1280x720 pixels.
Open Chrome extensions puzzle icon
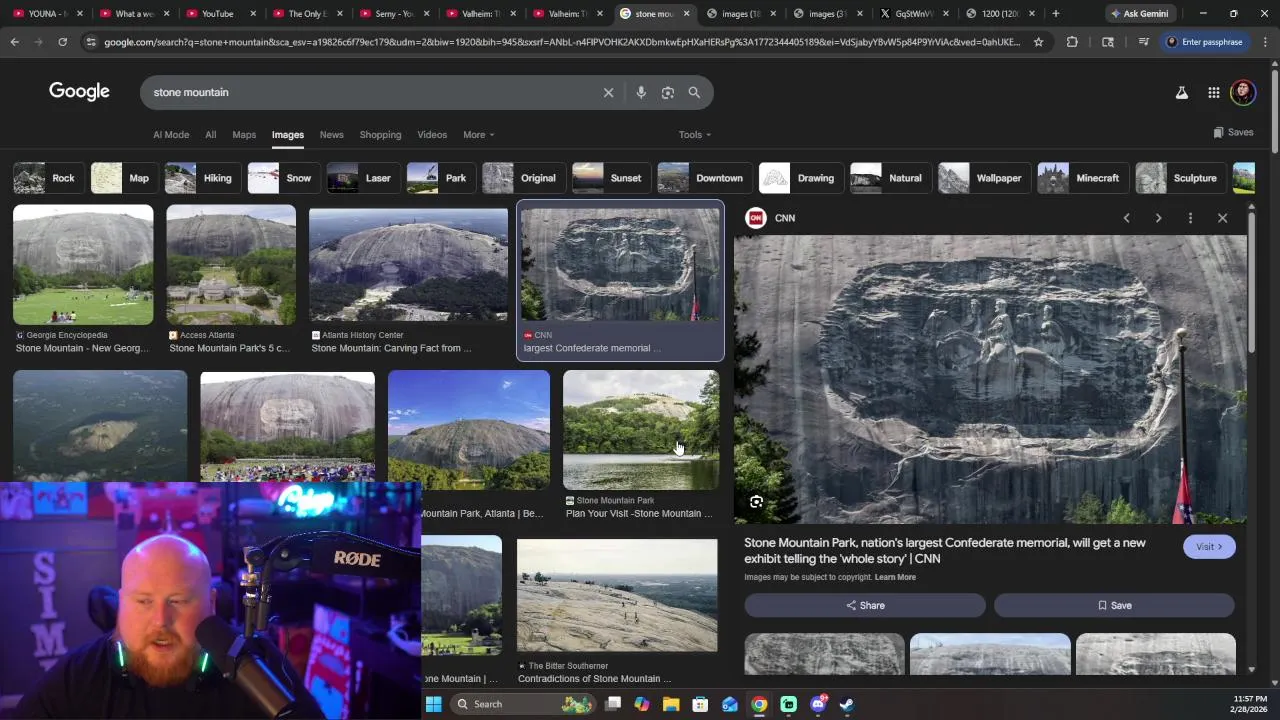tap(1072, 42)
